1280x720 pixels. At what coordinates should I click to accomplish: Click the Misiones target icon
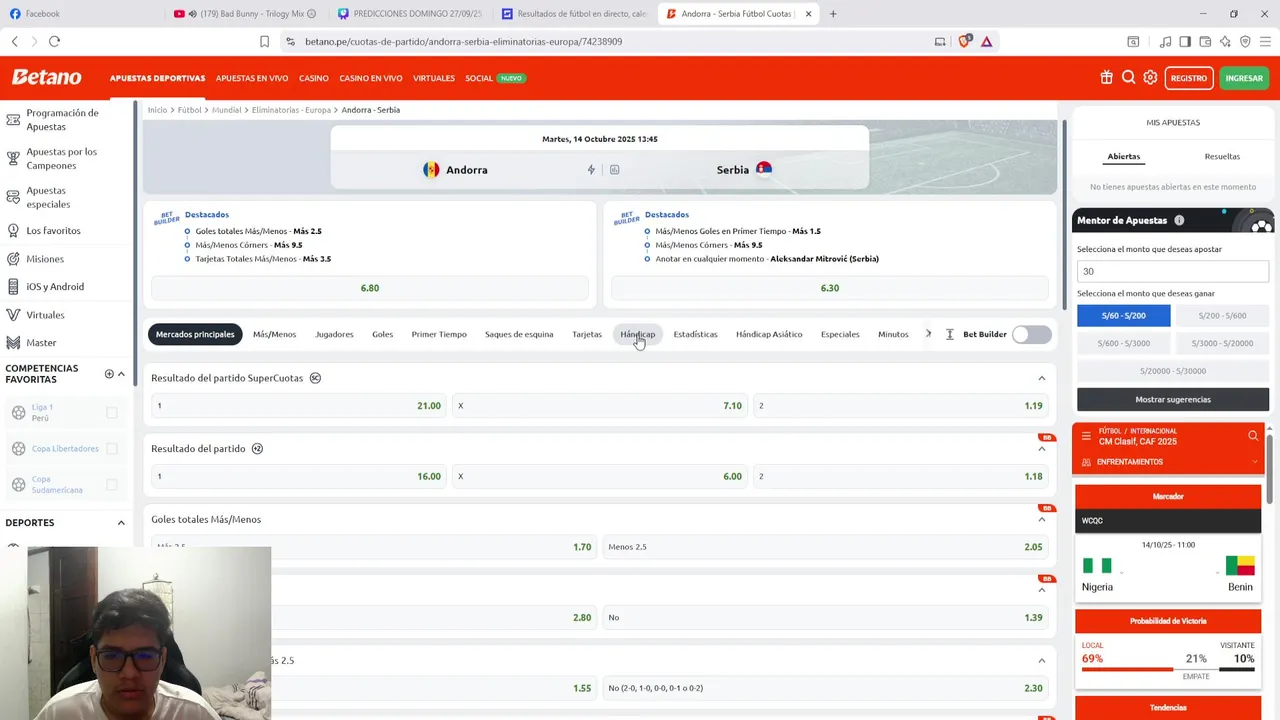(x=13, y=259)
